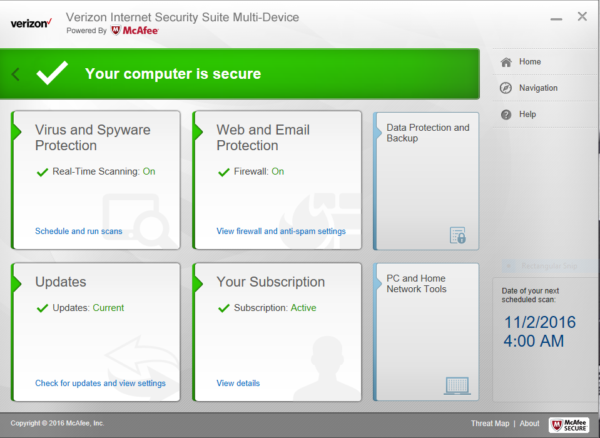This screenshot has width=600, height=438.
Task: Click the Help question mark icon
Action: [506, 114]
